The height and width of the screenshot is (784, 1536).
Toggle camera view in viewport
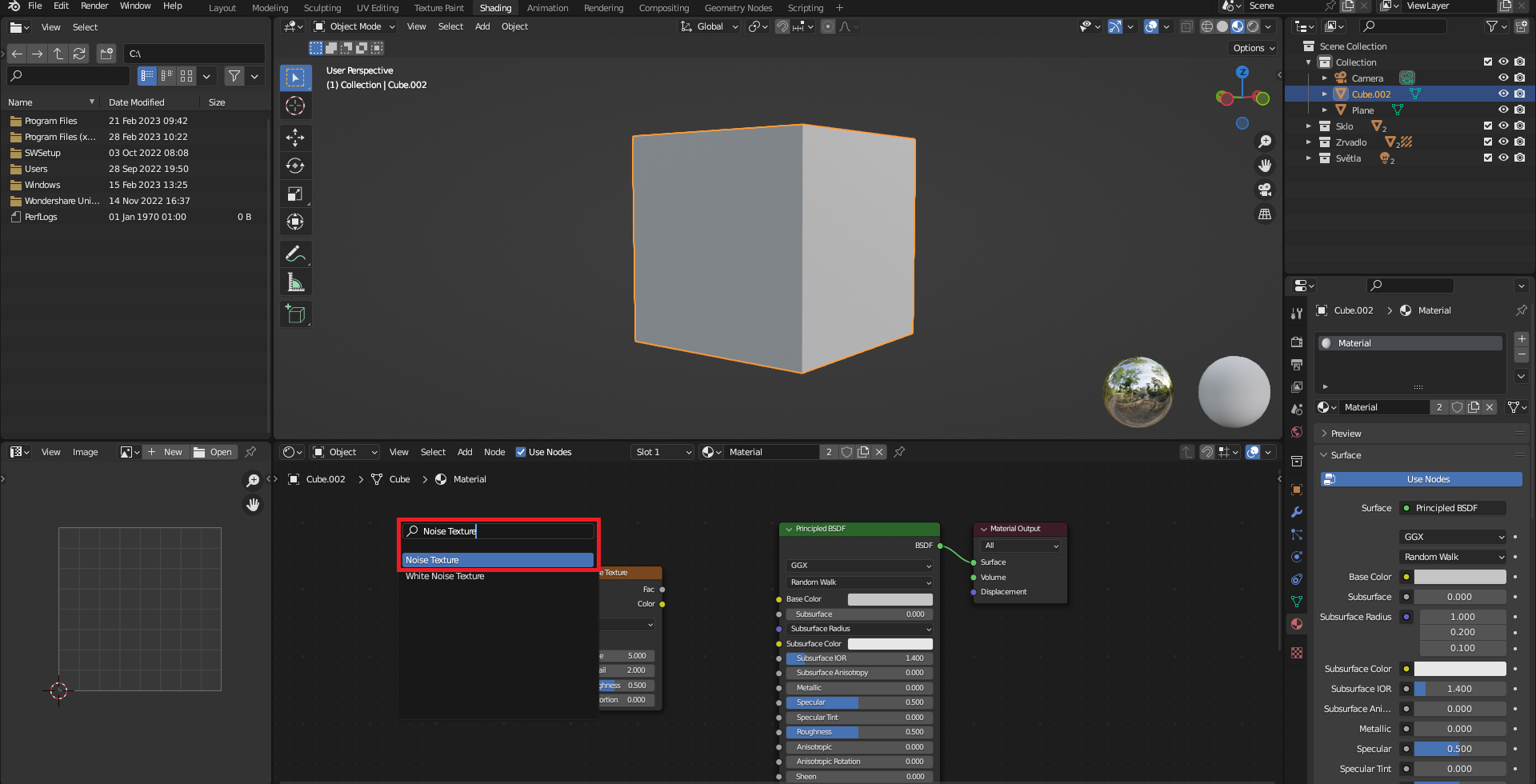tap(1265, 190)
